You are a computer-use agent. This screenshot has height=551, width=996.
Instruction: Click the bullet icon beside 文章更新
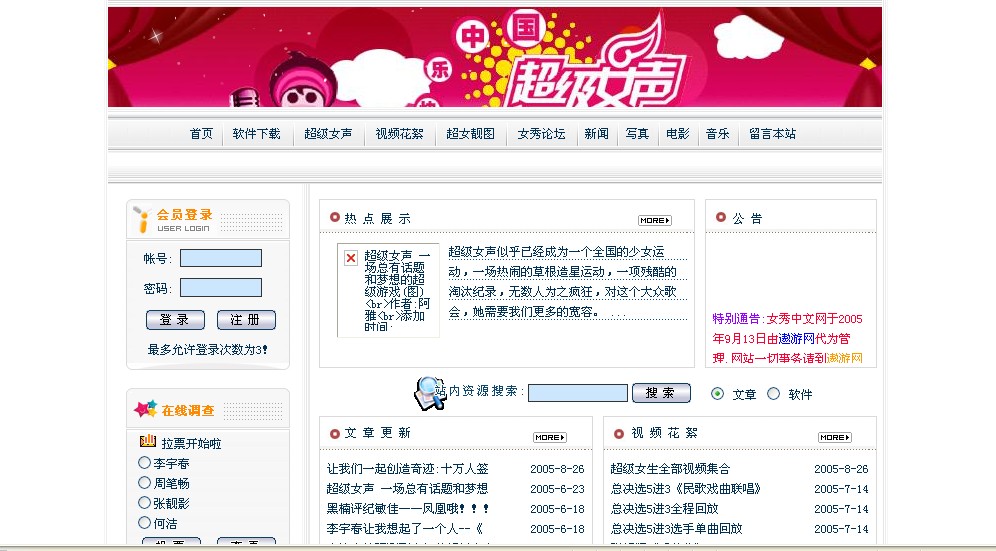[x=335, y=433]
